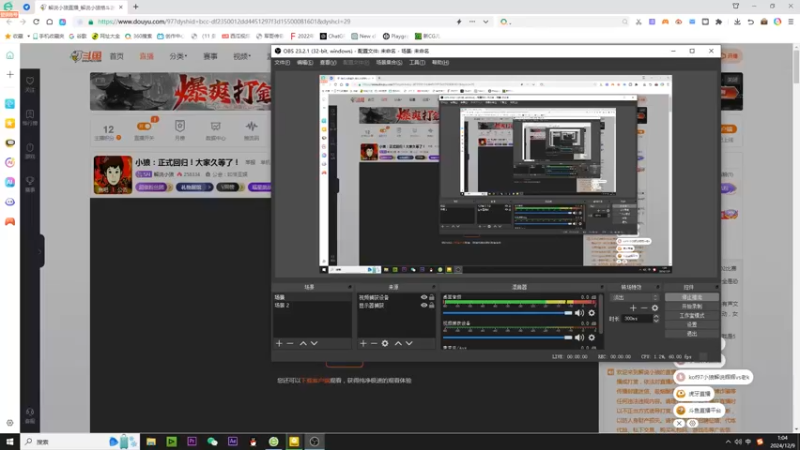The width and height of the screenshot is (800, 450).
Task: Add a scene transition with plus icon
Action: coord(633,308)
